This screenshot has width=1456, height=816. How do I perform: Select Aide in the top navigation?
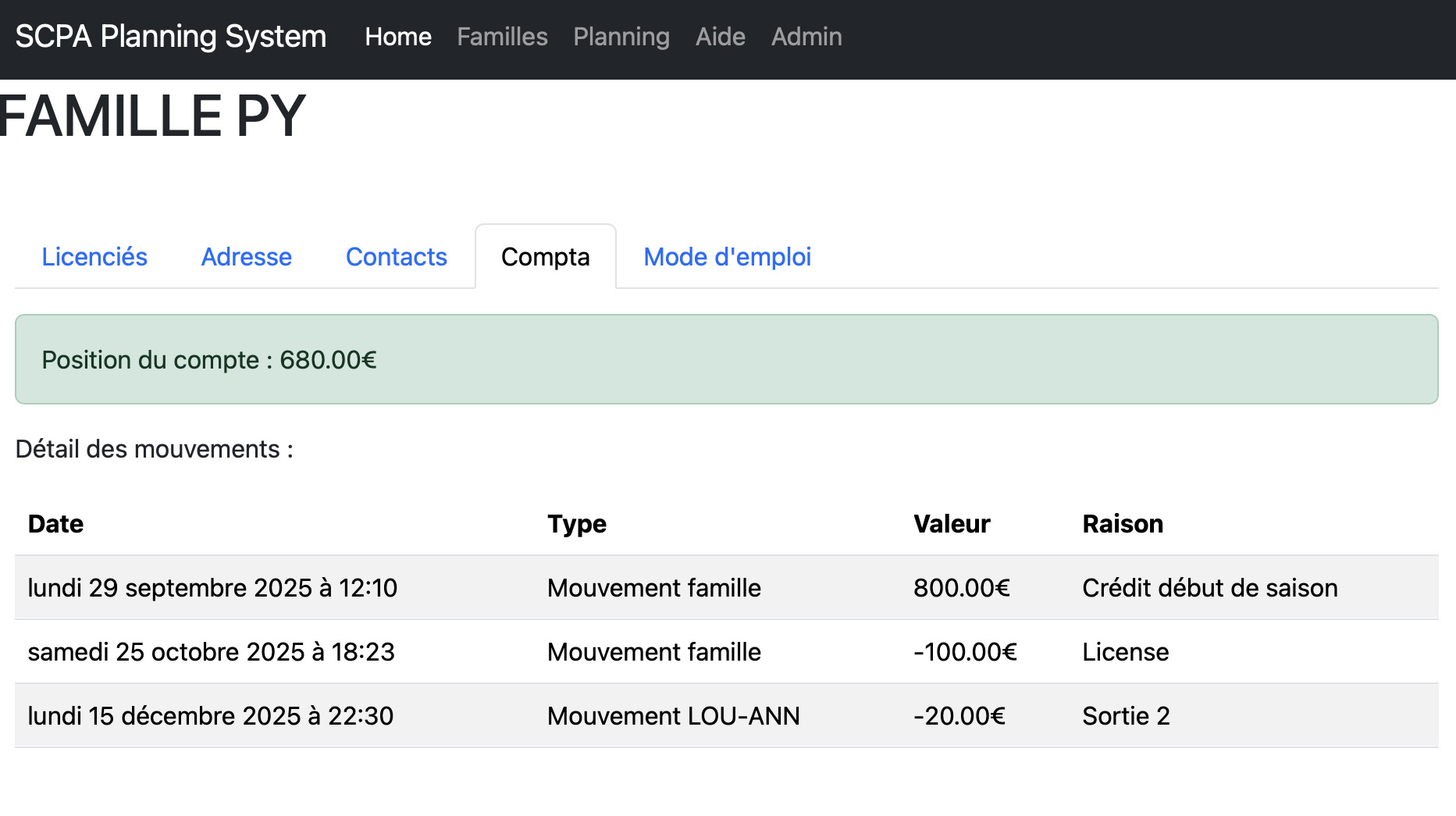(x=720, y=37)
